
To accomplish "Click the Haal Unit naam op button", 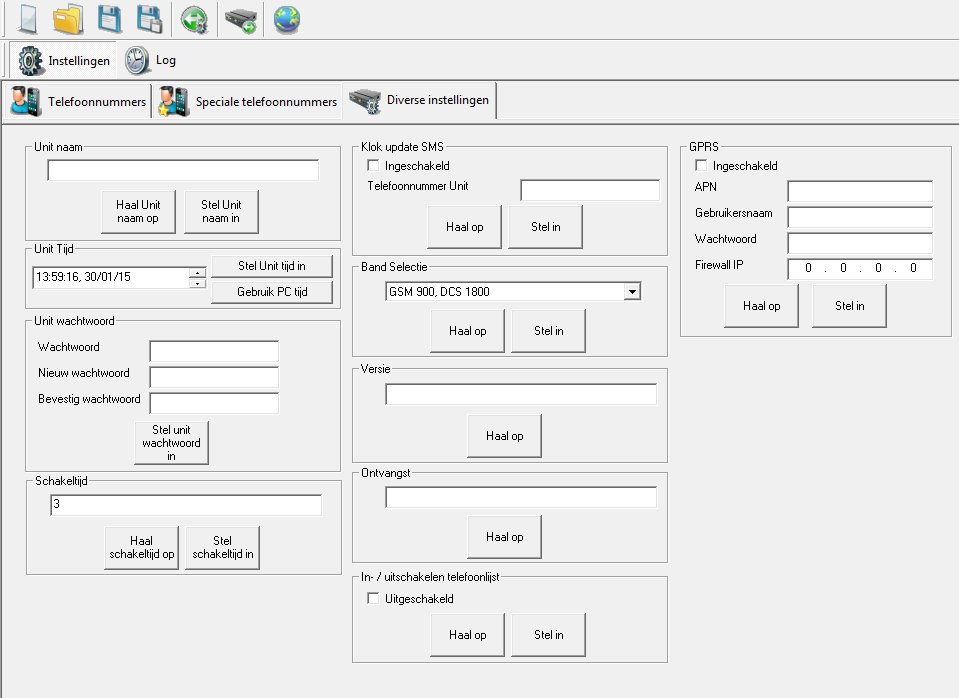I will click(x=138, y=212).
